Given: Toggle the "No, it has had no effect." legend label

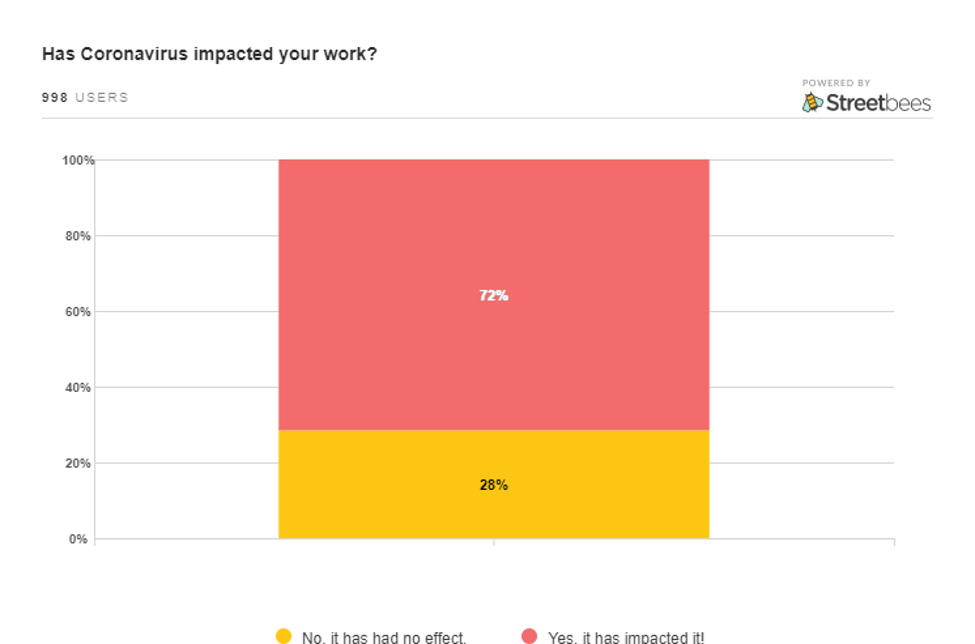Looking at the screenshot, I should (384, 637).
